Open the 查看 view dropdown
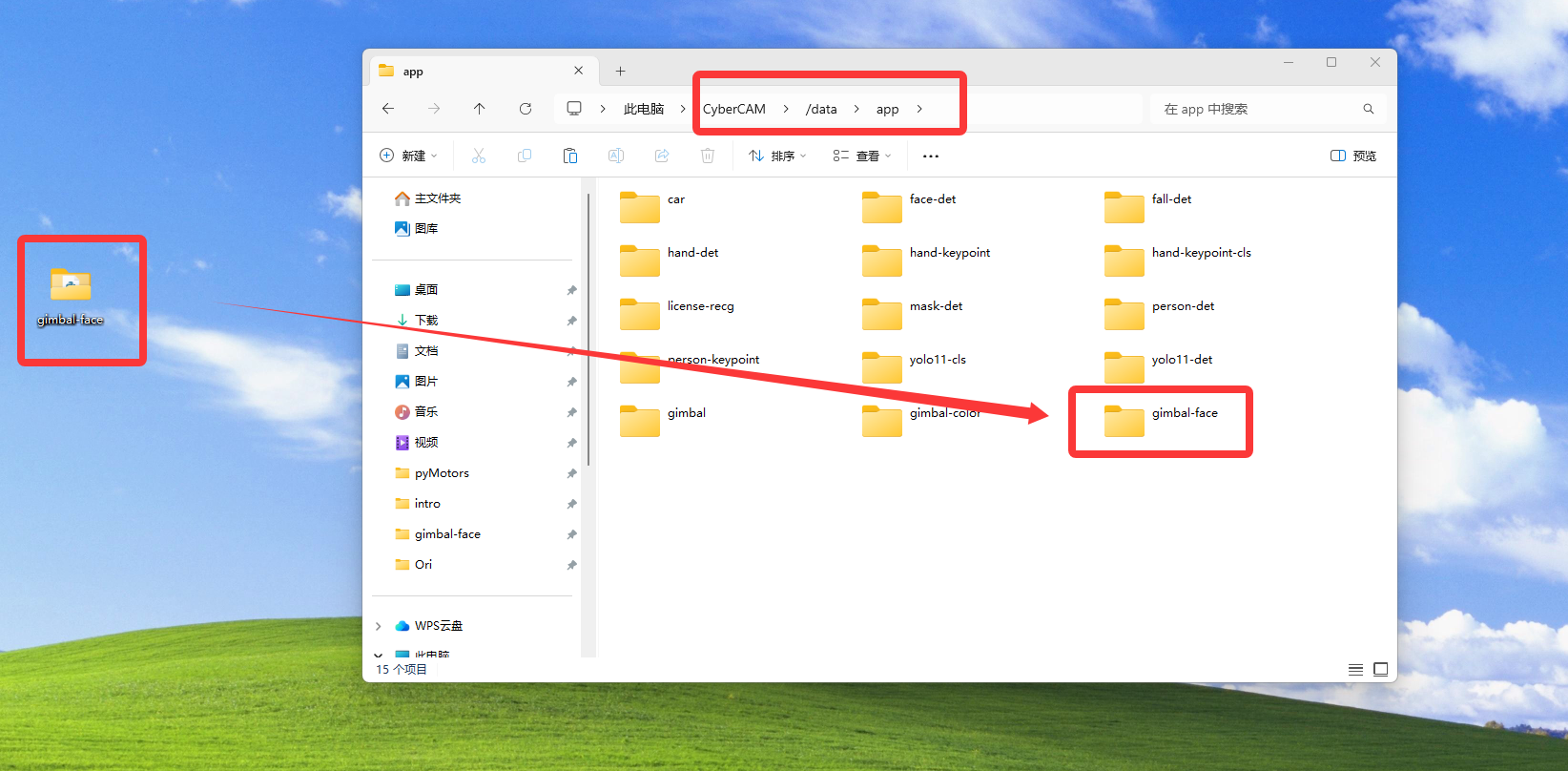This screenshot has width=1568, height=771. [x=862, y=156]
